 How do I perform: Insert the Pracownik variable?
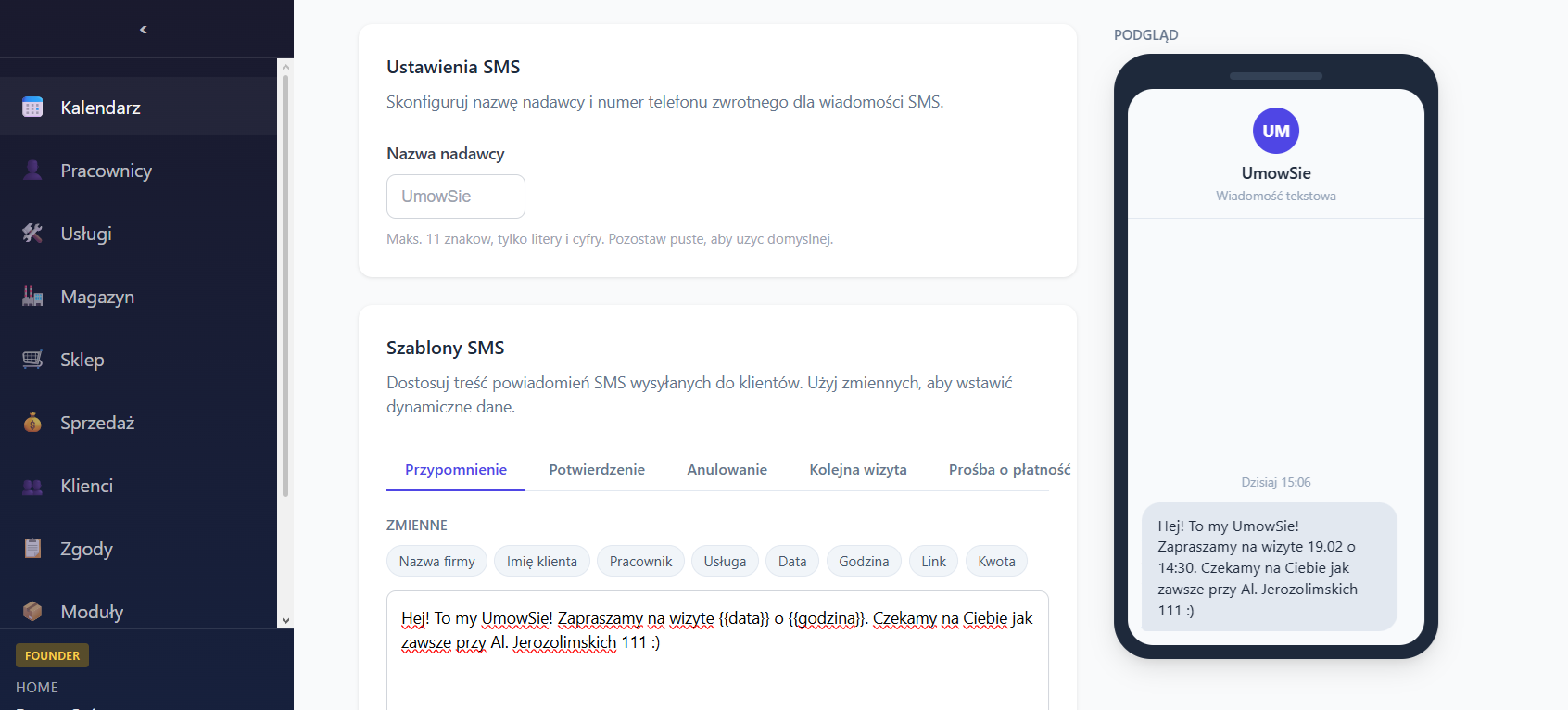pyautogui.click(x=641, y=561)
